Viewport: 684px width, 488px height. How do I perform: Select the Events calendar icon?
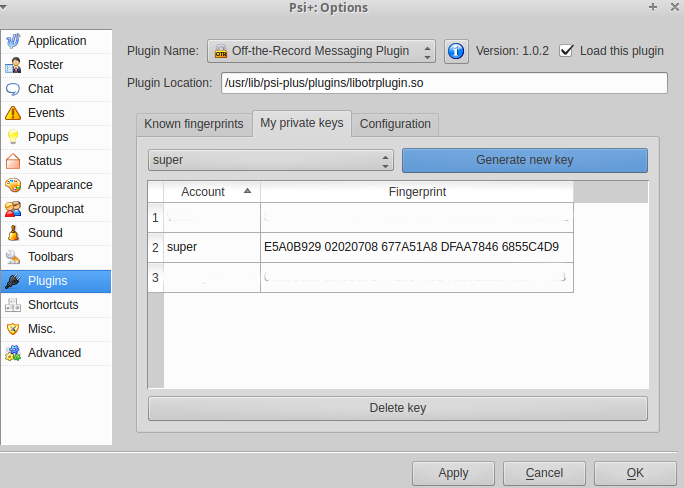click(14, 113)
